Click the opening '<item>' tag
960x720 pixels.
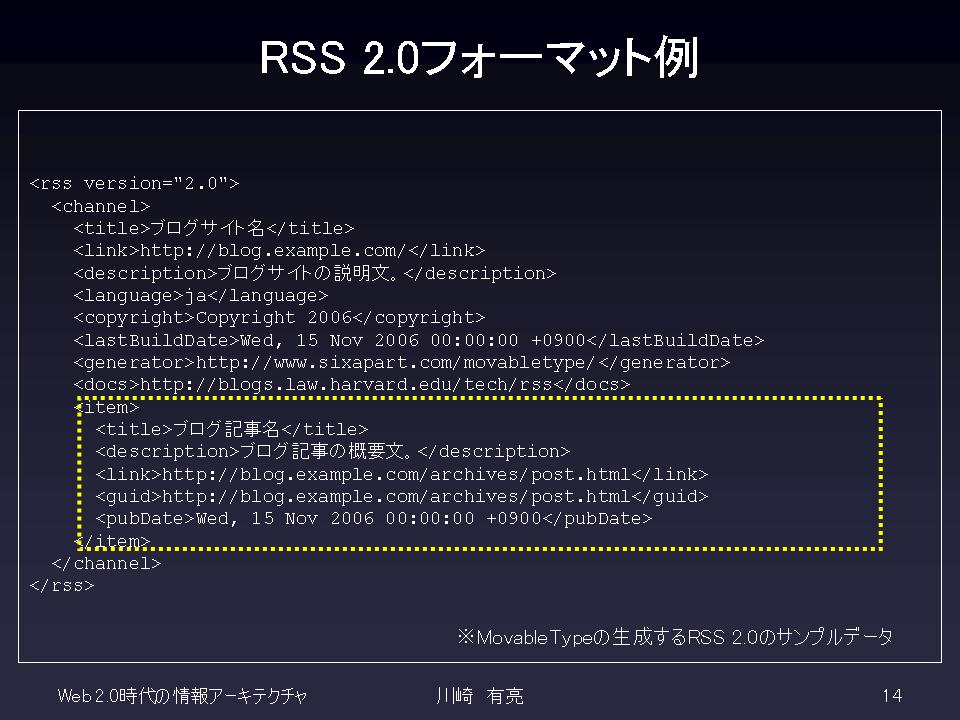pos(107,407)
